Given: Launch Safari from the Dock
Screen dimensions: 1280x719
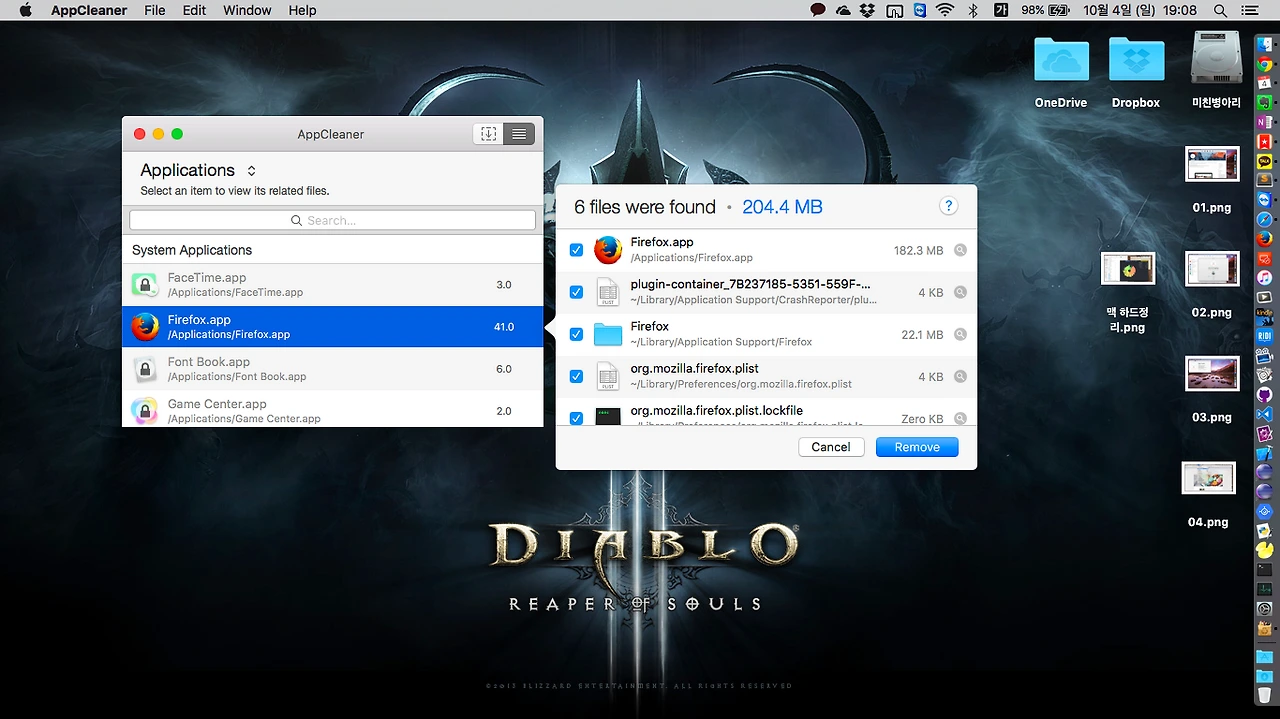Looking at the screenshot, I should pyautogui.click(x=1264, y=219).
